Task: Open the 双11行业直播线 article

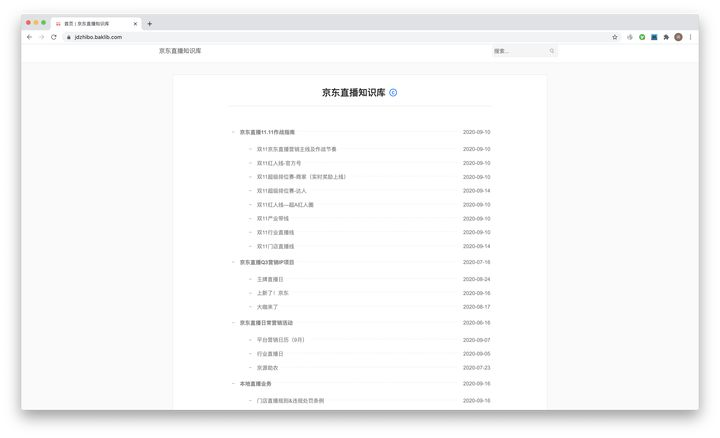Action: [x=276, y=232]
